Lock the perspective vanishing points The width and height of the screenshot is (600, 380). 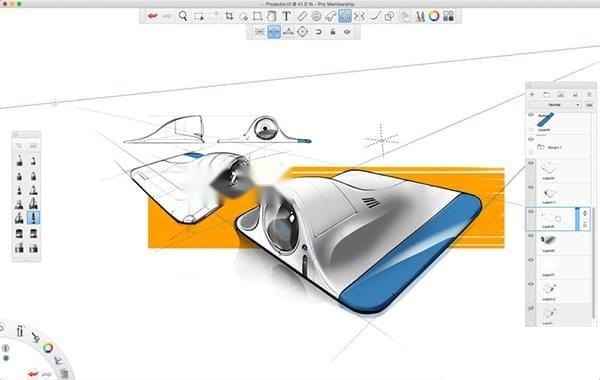[333, 32]
